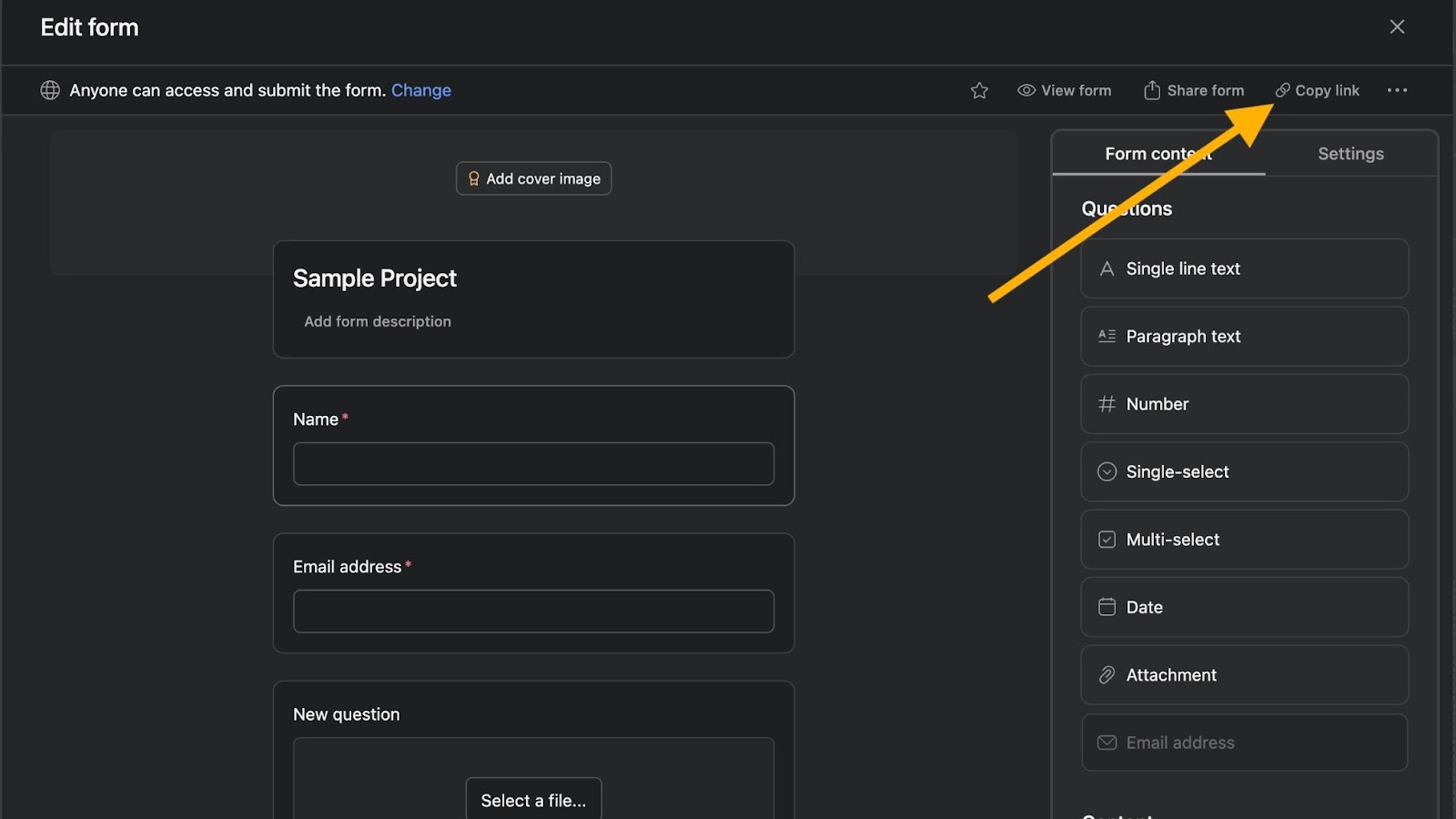
Task: Add a Number question
Action: [x=1244, y=404]
